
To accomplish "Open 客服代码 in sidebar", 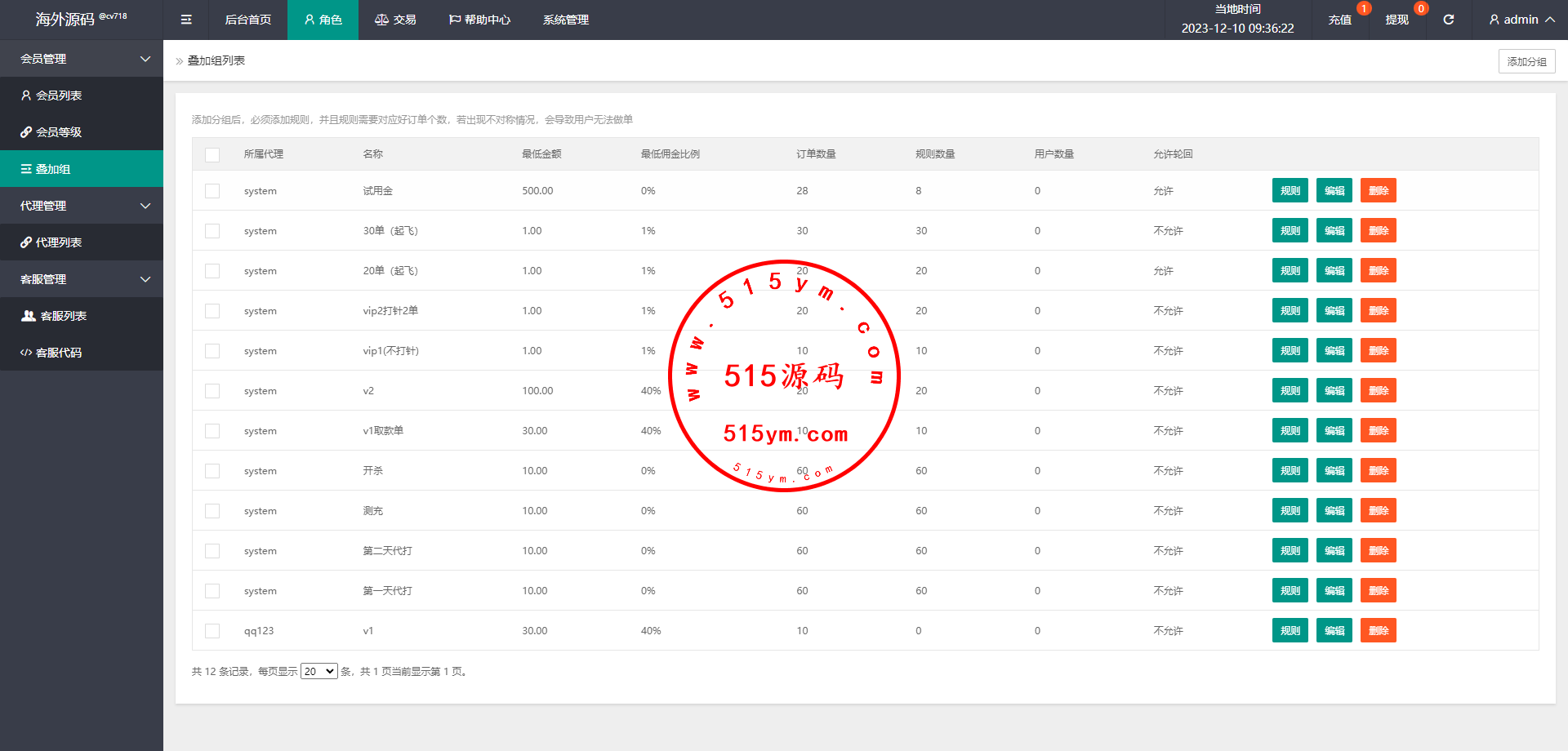I will click(x=59, y=353).
